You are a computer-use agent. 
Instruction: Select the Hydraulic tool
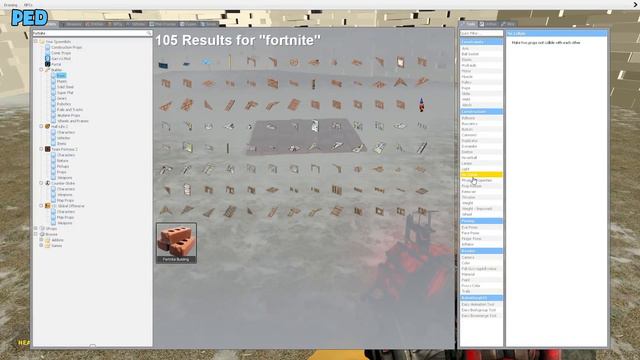[481, 65]
